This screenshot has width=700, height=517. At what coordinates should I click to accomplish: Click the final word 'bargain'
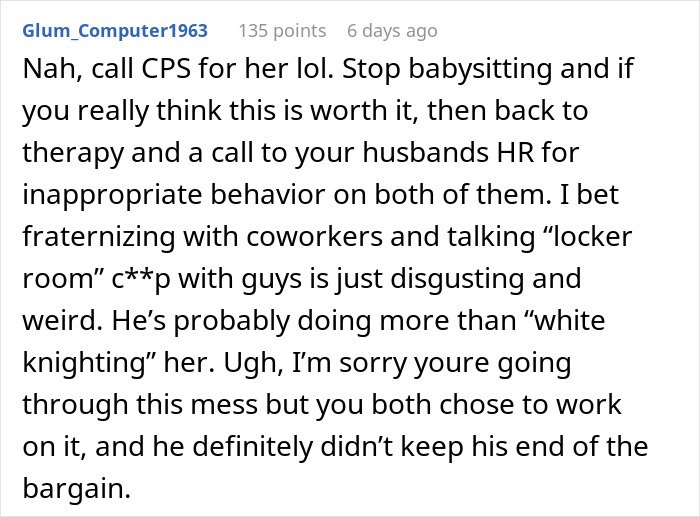(x=76, y=489)
